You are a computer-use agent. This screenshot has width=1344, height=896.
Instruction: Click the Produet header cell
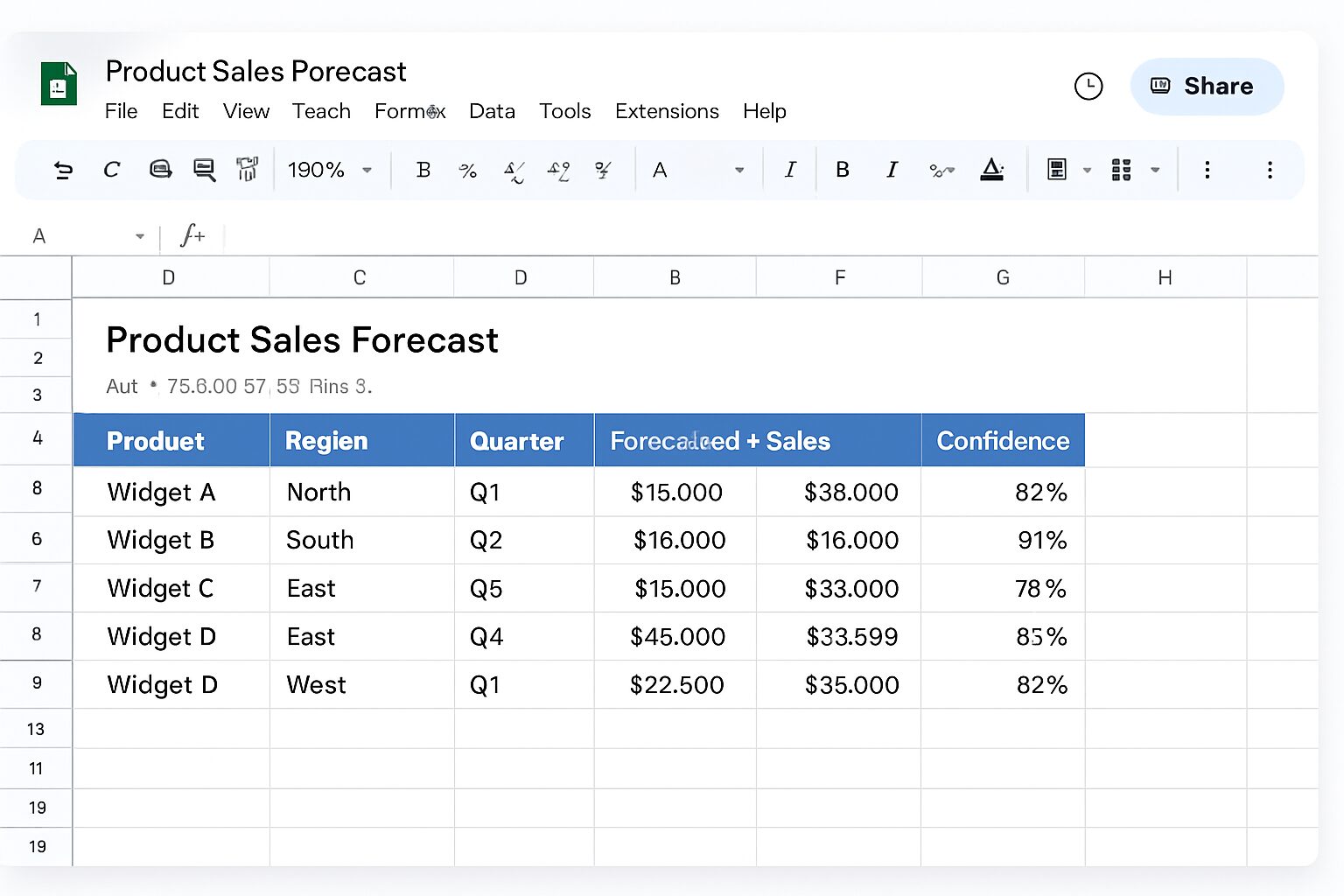tap(171, 440)
